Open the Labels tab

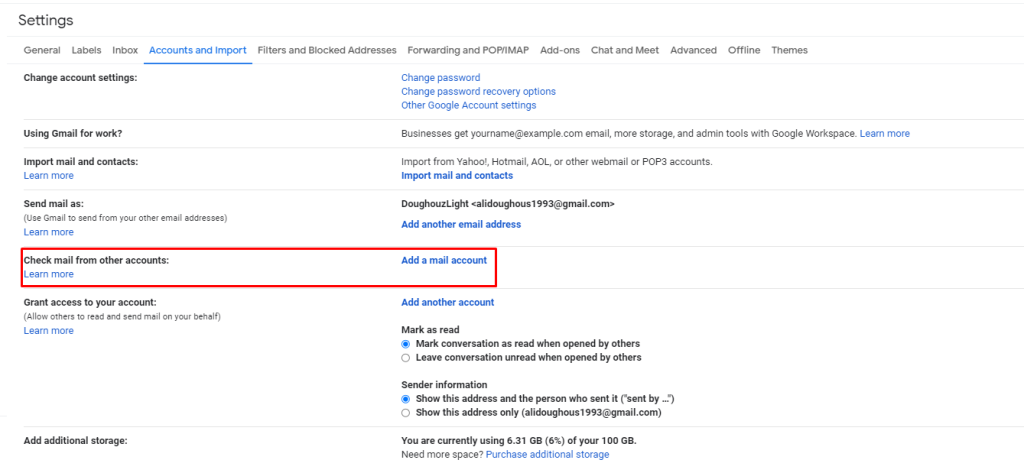[x=86, y=50]
